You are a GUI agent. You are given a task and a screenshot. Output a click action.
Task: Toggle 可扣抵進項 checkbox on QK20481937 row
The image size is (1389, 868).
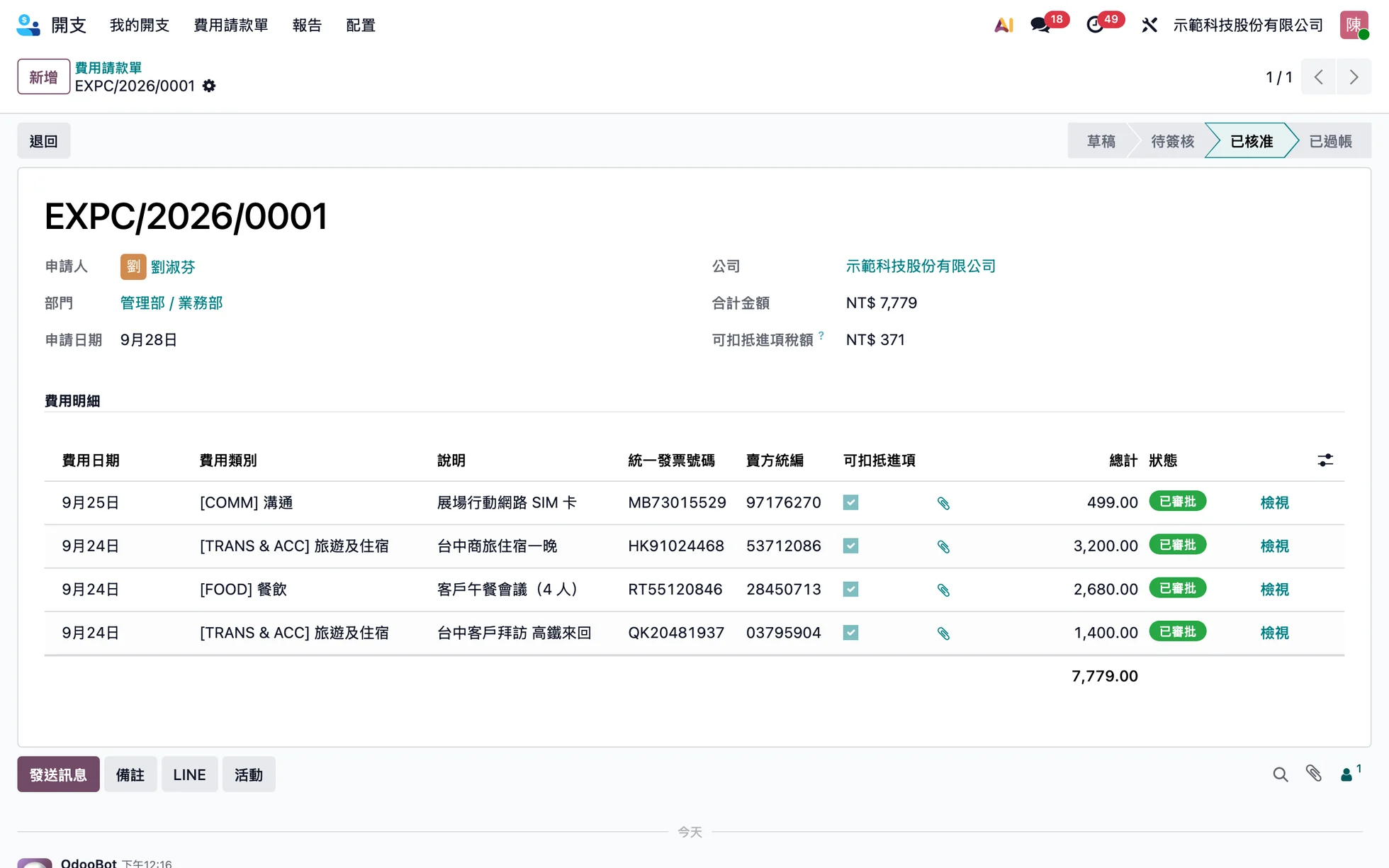850,632
